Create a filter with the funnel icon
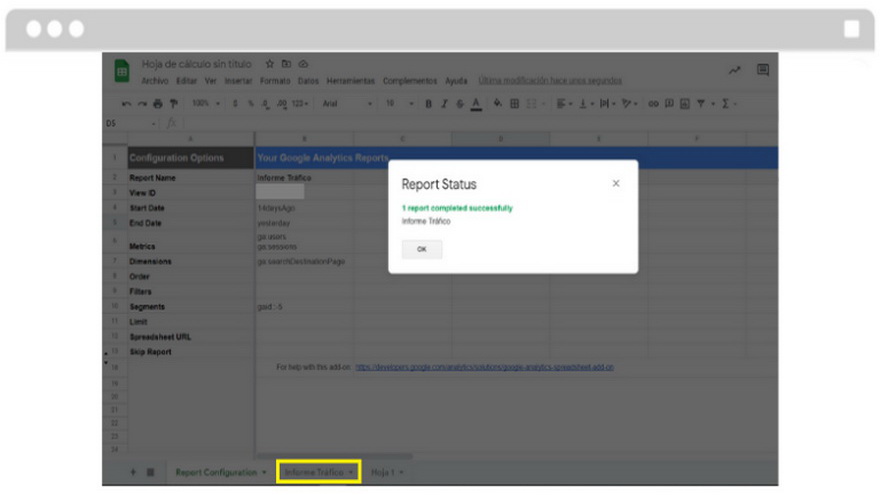This screenshot has height=495, width=880. pyautogui.click(x=701, y=104)
